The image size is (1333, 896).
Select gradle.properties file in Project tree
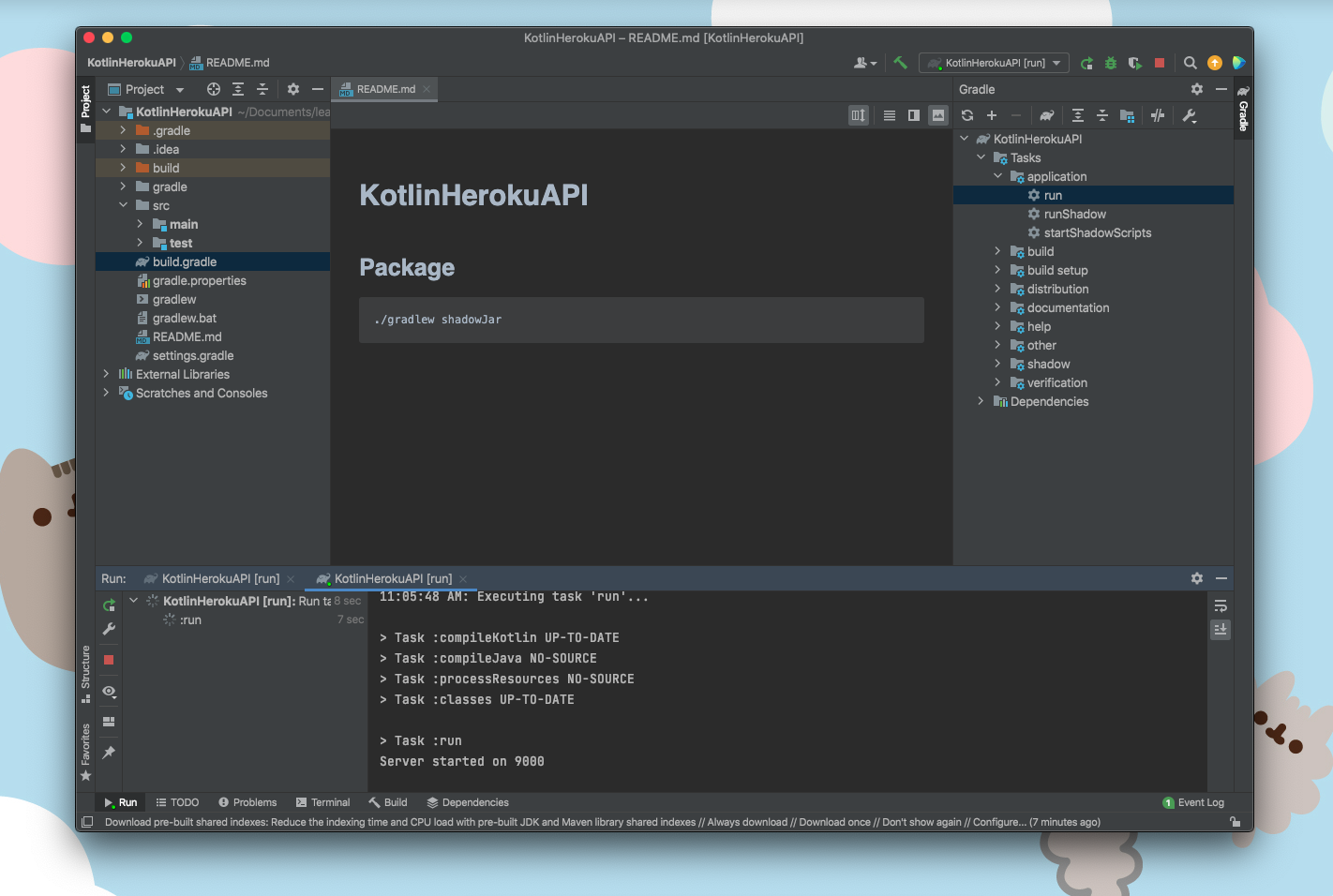click(199, 280)
